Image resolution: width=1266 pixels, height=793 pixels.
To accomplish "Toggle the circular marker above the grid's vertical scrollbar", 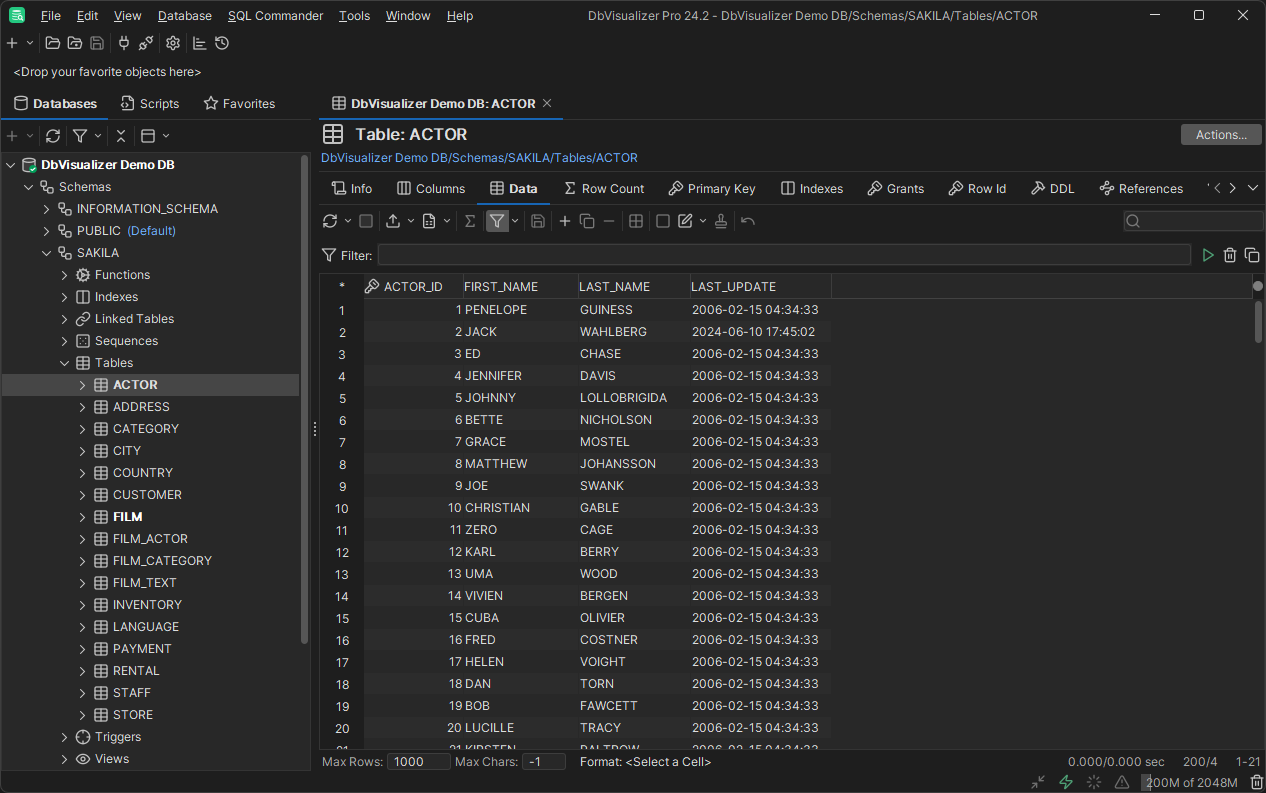I will click(1257, 286).
